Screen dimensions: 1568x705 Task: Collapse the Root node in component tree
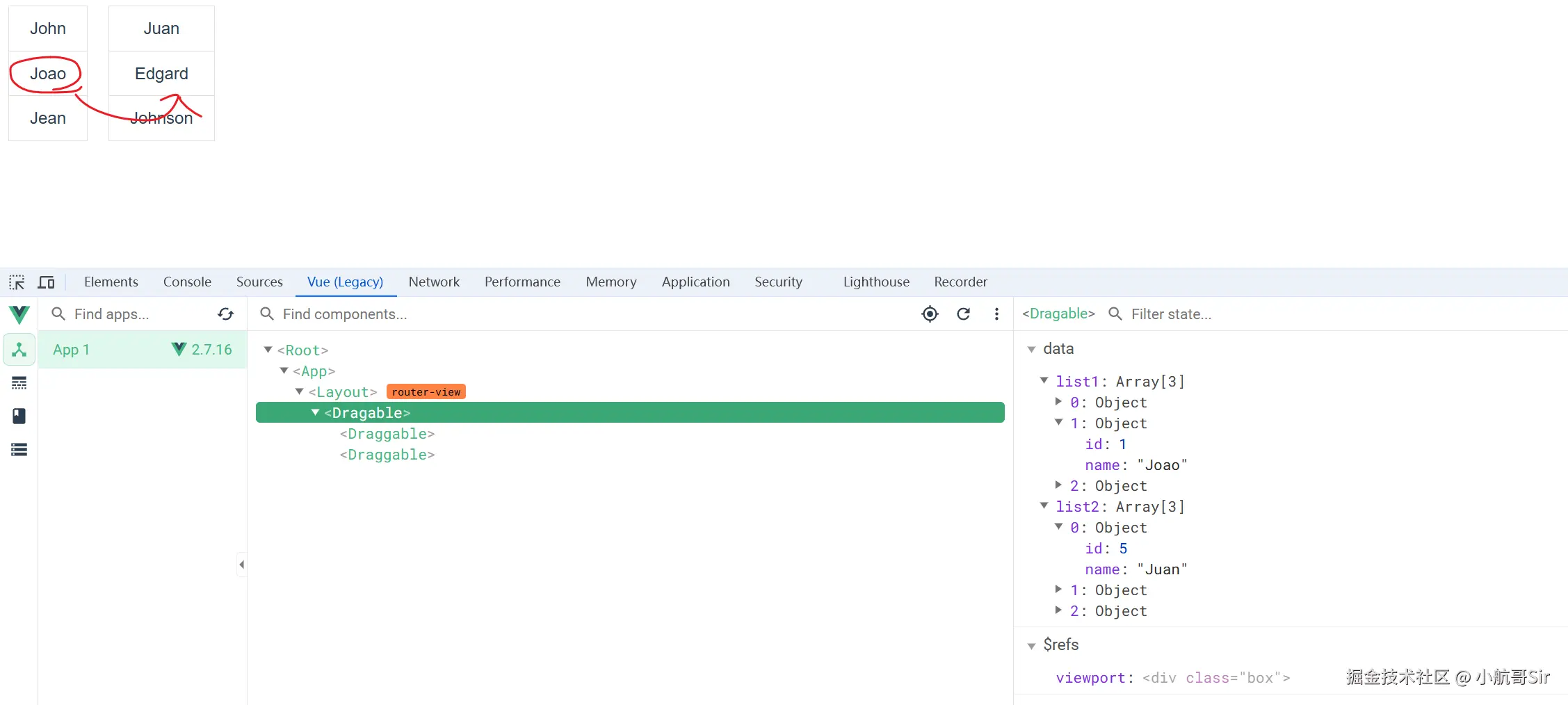point(268,350)
